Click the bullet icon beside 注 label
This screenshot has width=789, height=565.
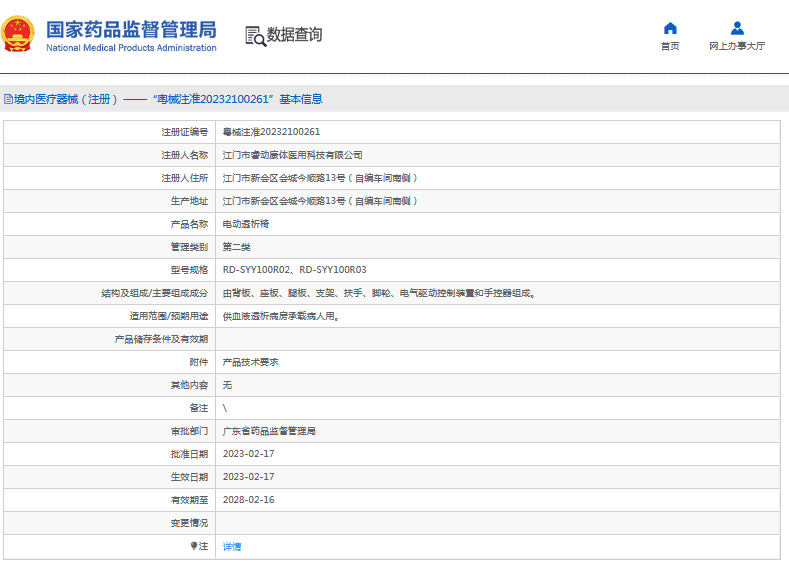[194, 546]
